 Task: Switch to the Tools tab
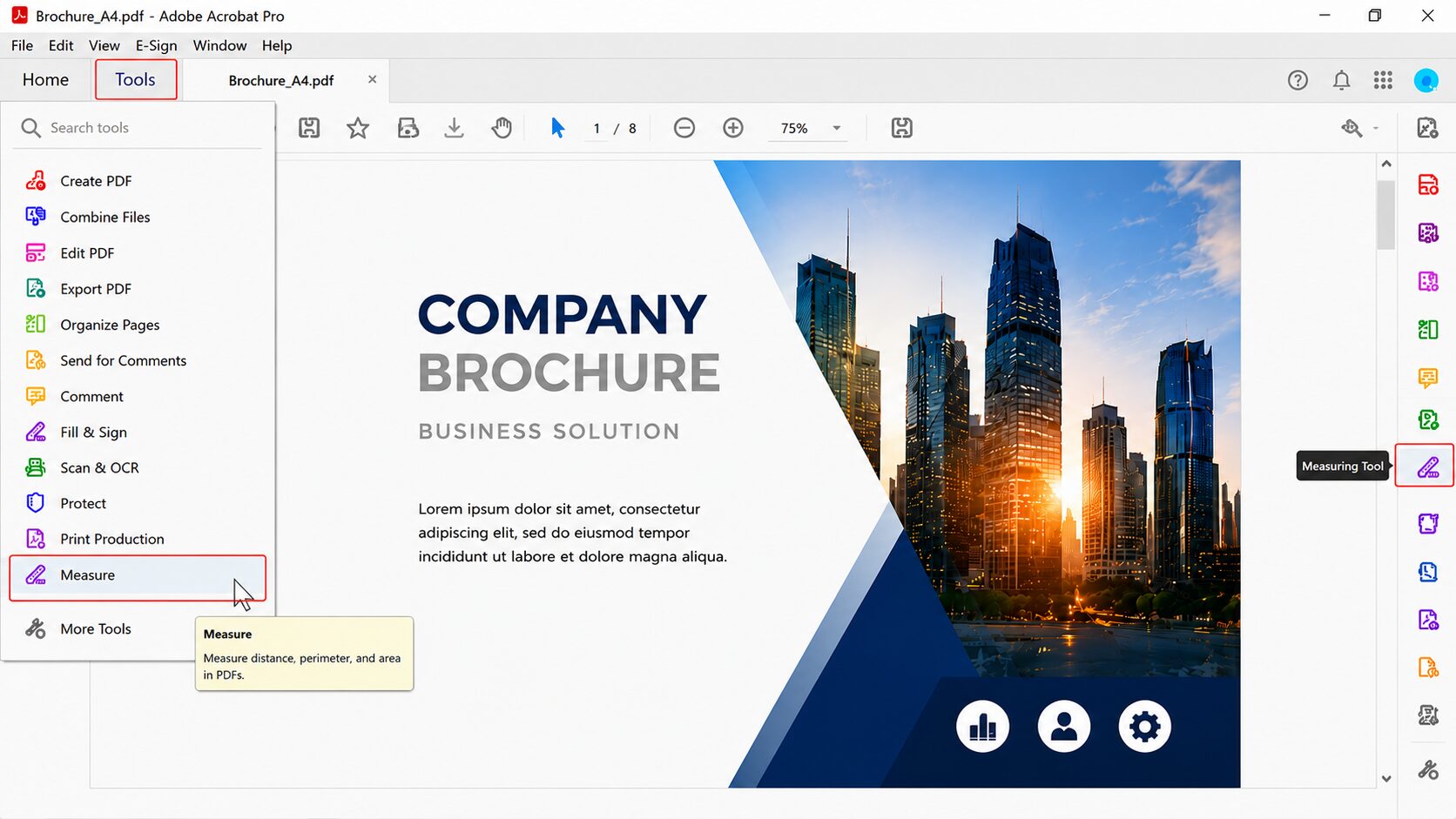pos(136,80)
